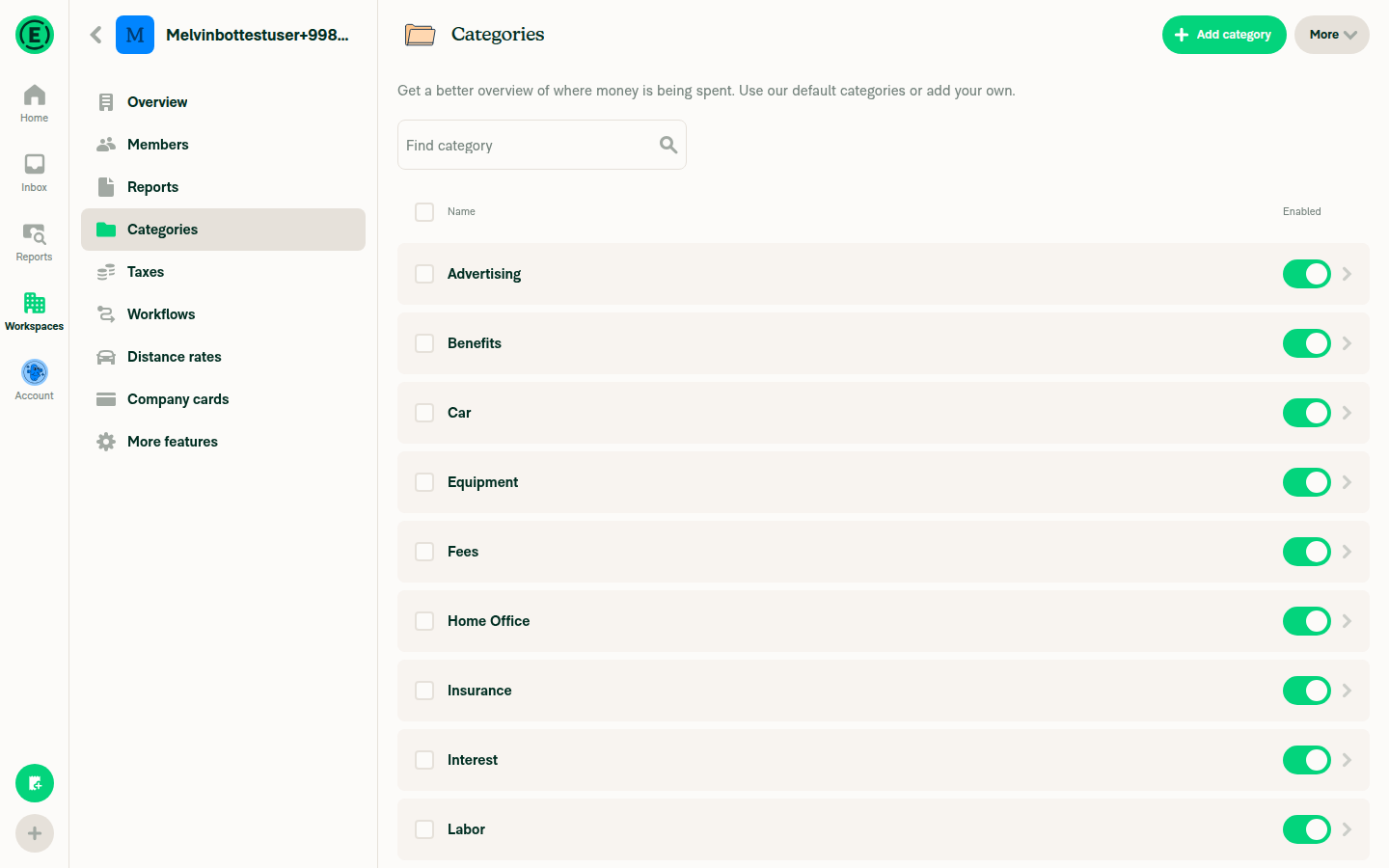Click the gray plus button at the bottom left
This screenshot has height=868, width=1389.
point(34,832)
